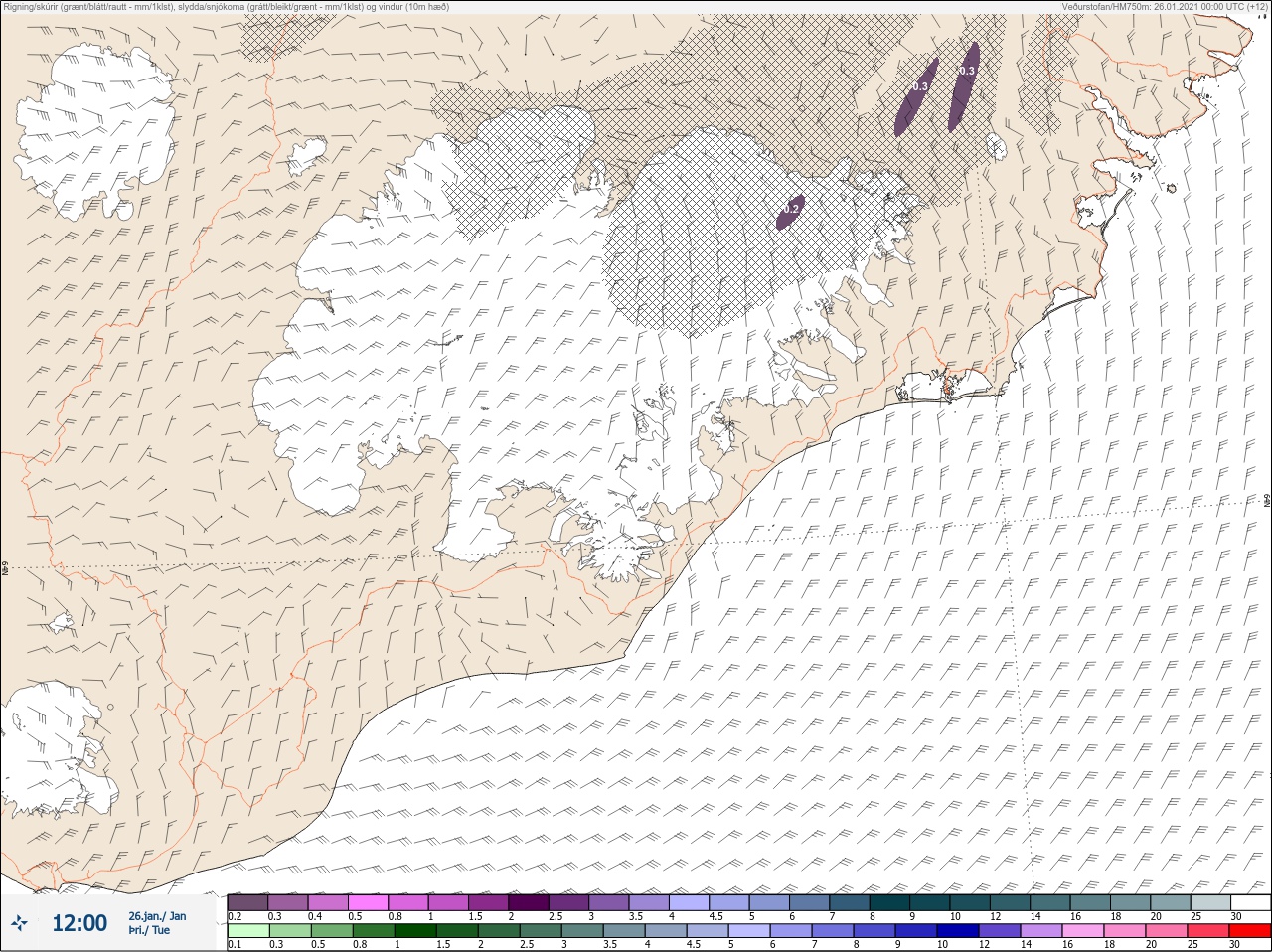
Task: Pick dark teal upper swatch between 9 and 10
Action: [930, 902]
